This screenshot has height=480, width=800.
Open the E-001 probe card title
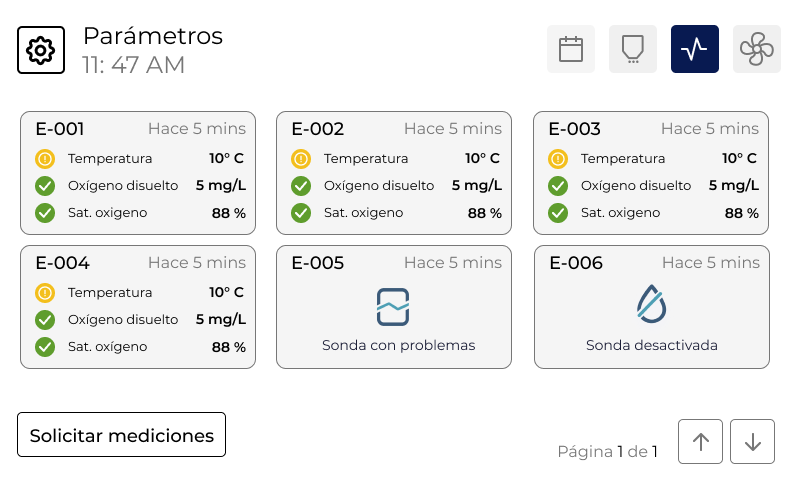pyautogui.click(x=60, y=129)
